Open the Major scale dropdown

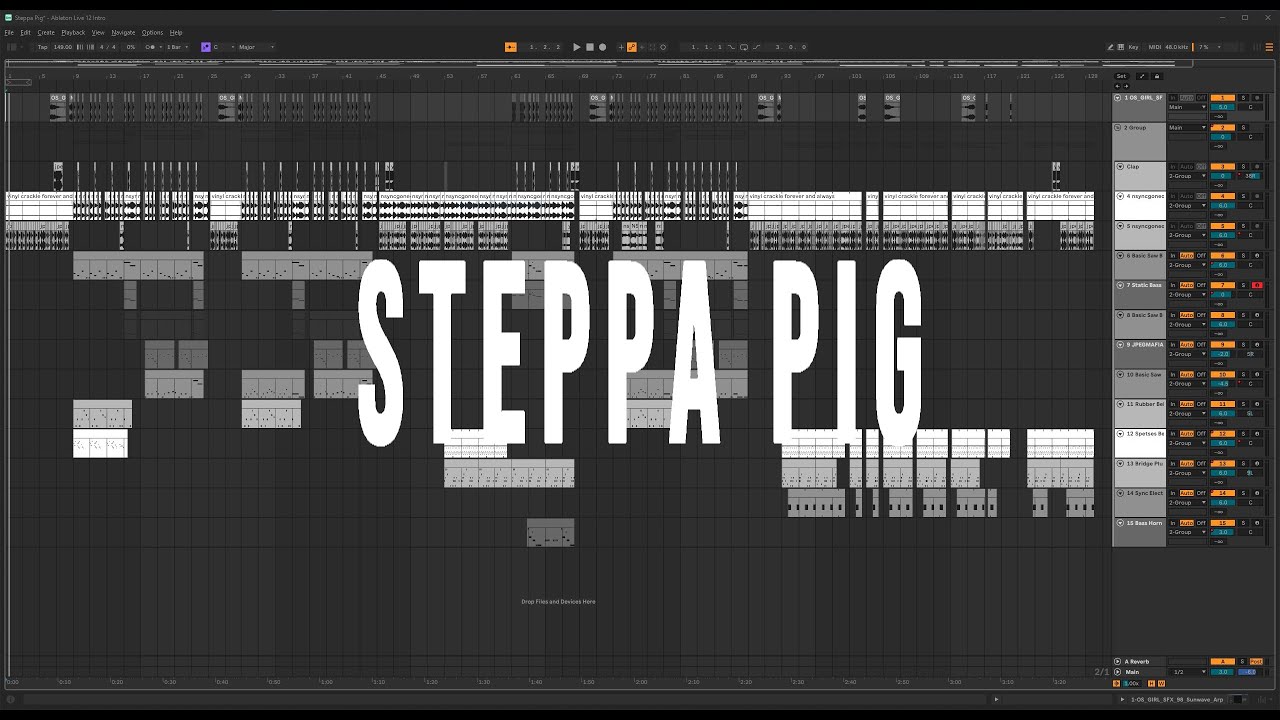[x=256, y=47]
